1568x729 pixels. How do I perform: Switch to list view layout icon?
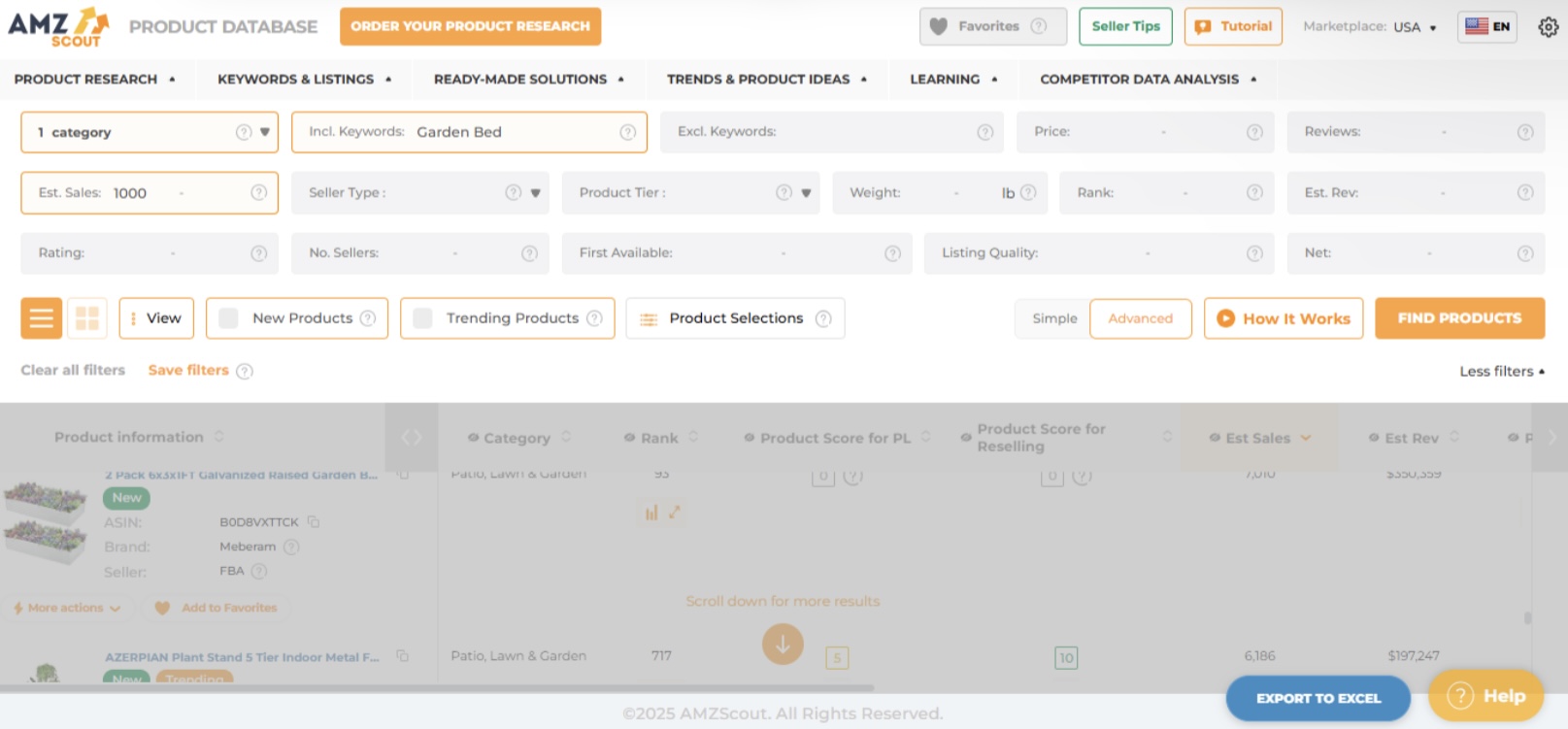tap(42, 318)
